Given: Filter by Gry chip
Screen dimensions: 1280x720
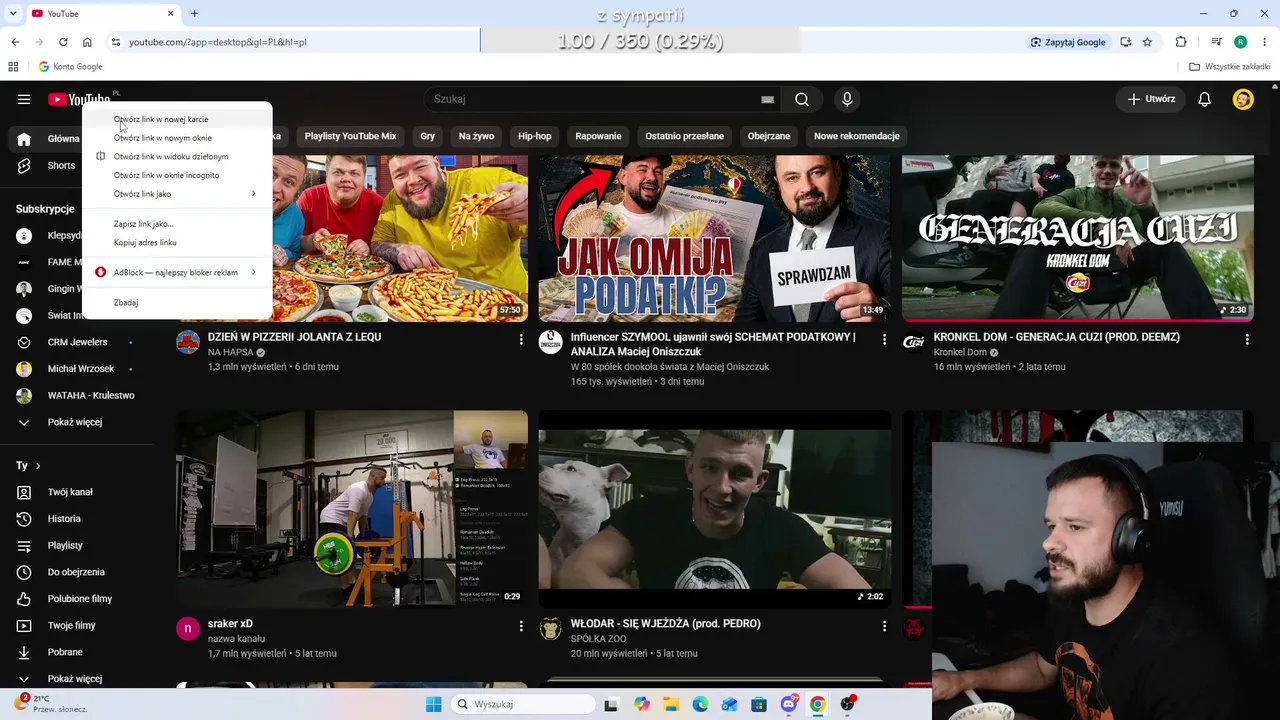Looking at the screenshot, I should pos(428,136).
